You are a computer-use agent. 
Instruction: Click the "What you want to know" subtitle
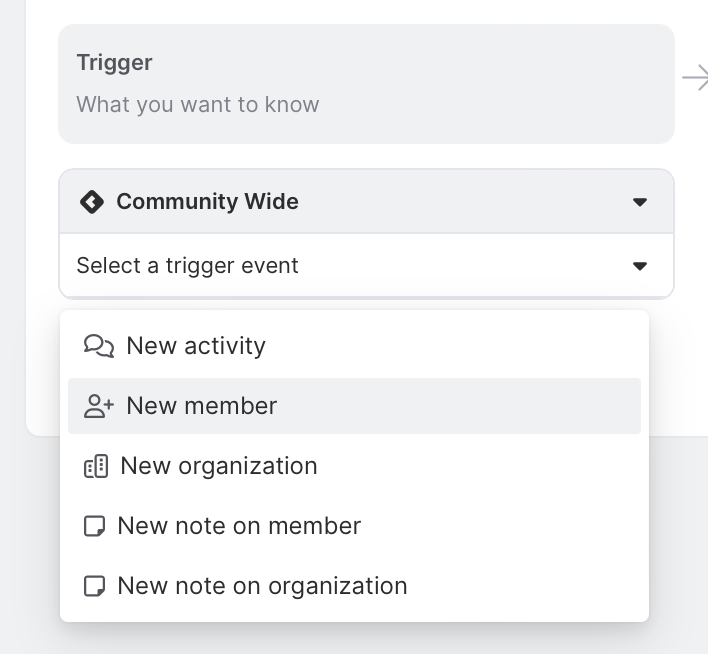pos(198,104)
